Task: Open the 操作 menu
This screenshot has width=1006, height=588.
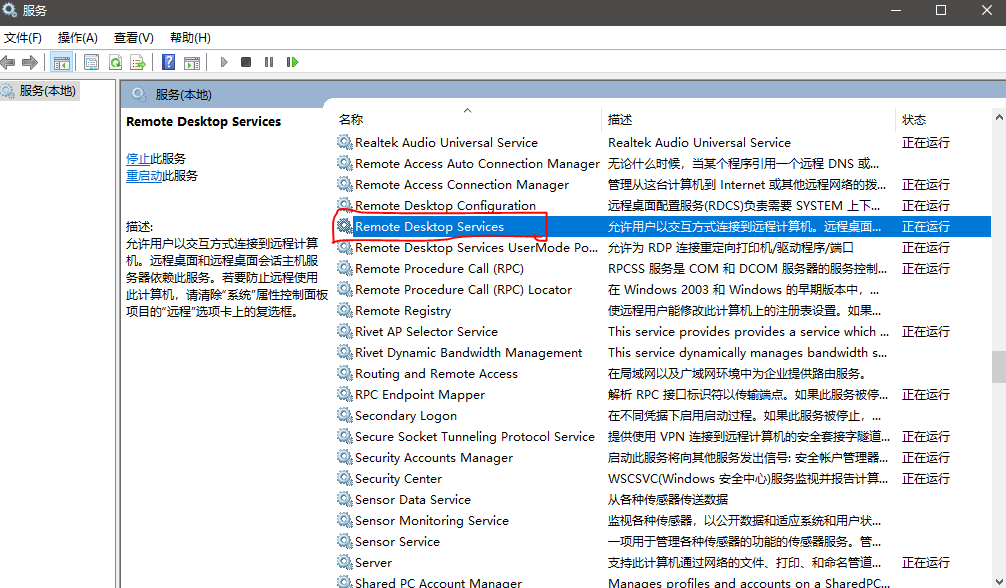Action: tap(77, 38)
